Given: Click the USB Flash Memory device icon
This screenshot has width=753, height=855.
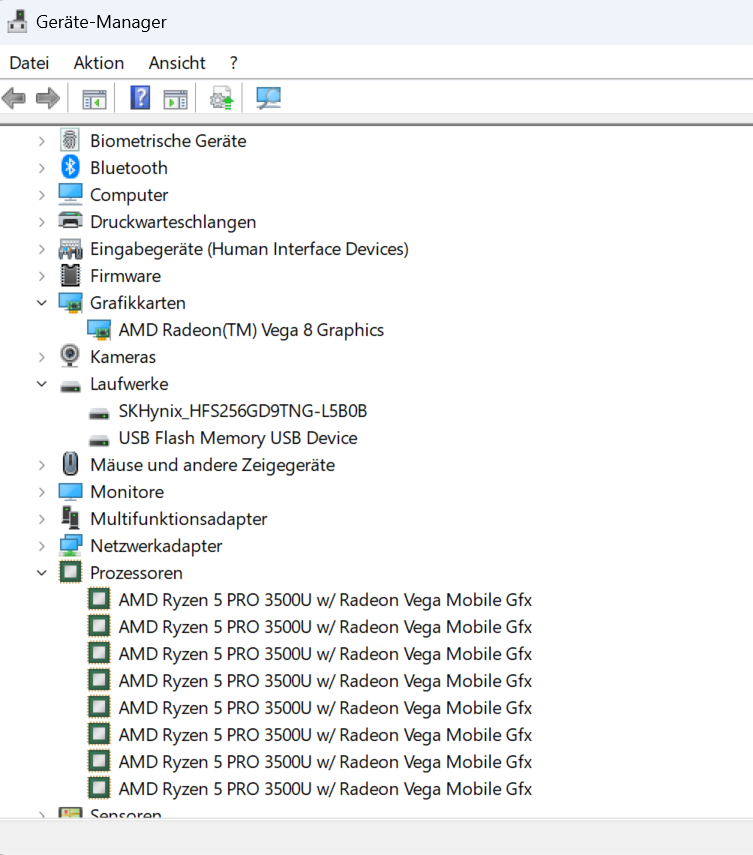Looking at the screenshot, I should pos(99,441).
